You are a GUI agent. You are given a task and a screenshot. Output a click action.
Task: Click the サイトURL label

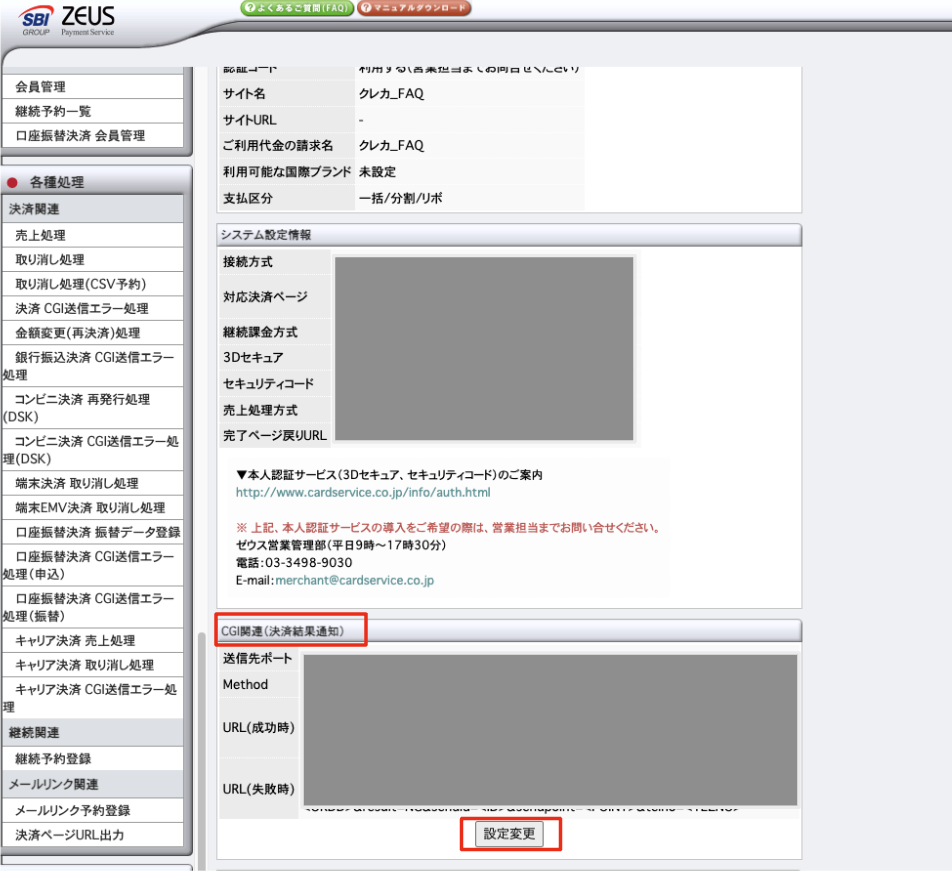[x=250, y=120]
